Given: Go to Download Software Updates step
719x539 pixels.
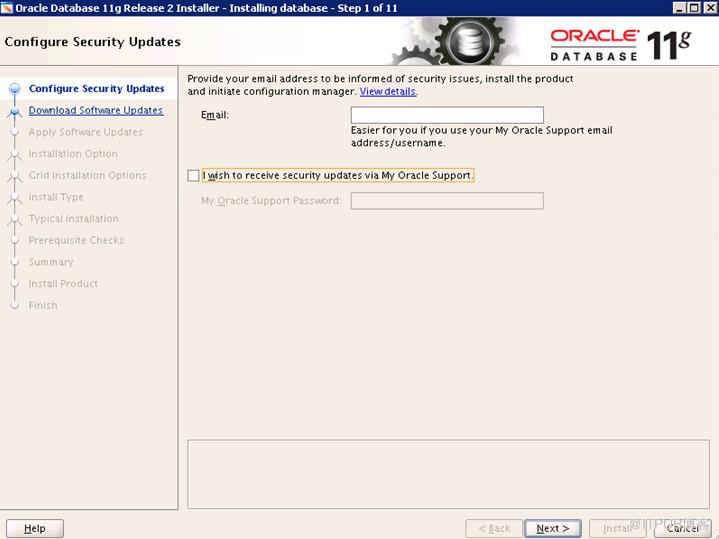Looking at the screenshot, I should click(x=96, y=111).
